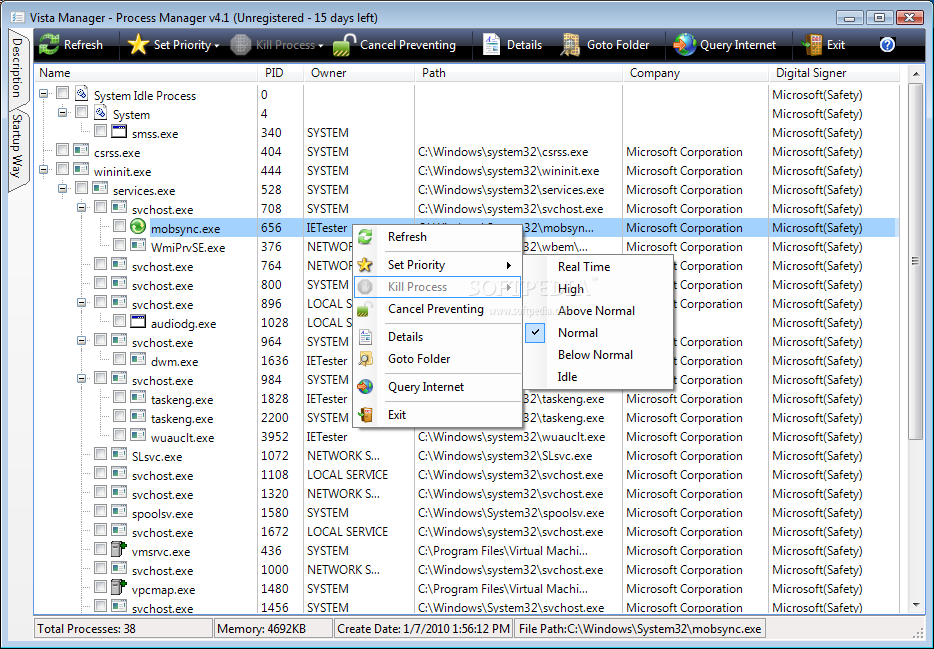Click the Refresh icon in context menu

point(365,237)
